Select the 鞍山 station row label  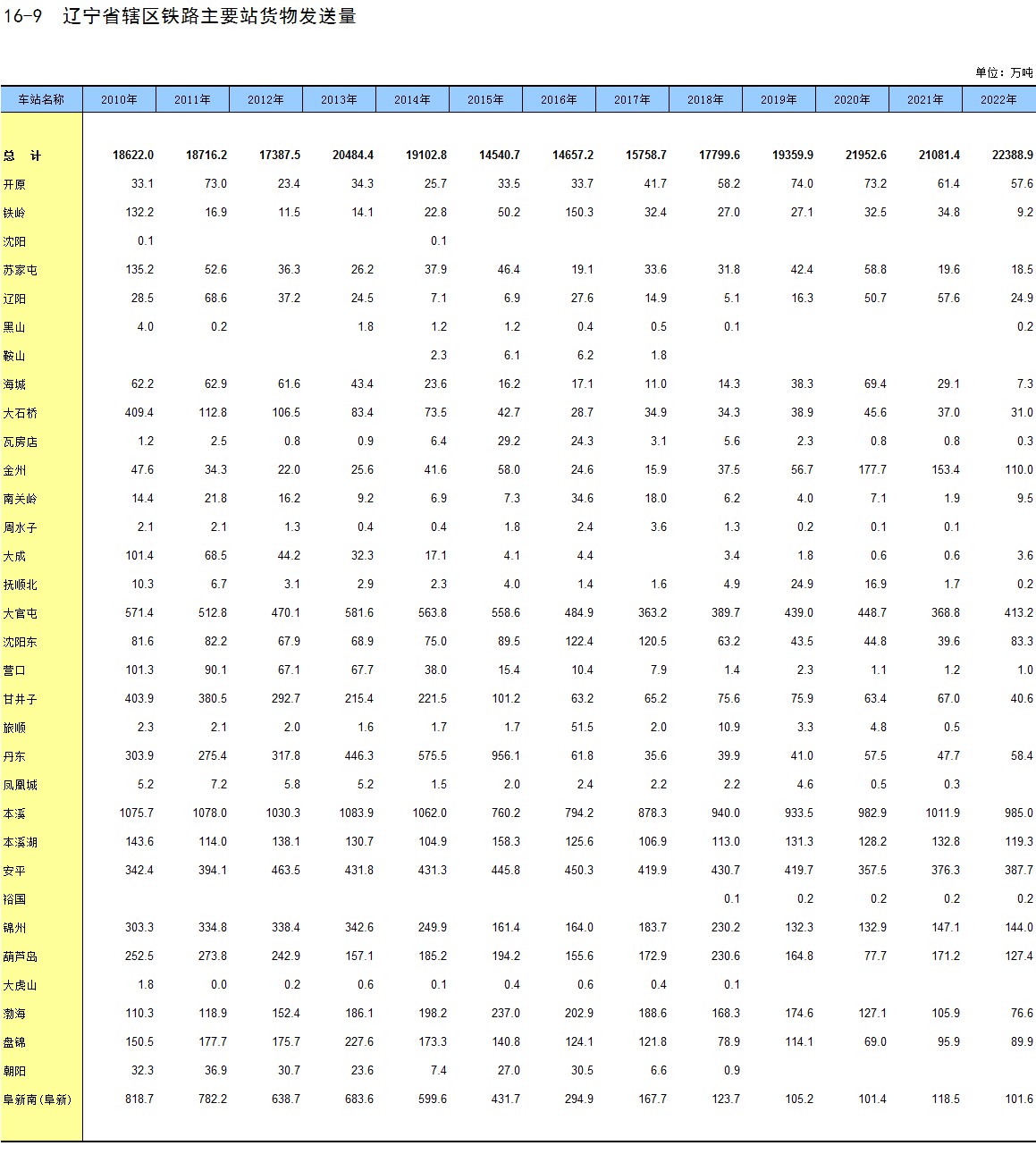pyautogui.click(x=14, y=356)
